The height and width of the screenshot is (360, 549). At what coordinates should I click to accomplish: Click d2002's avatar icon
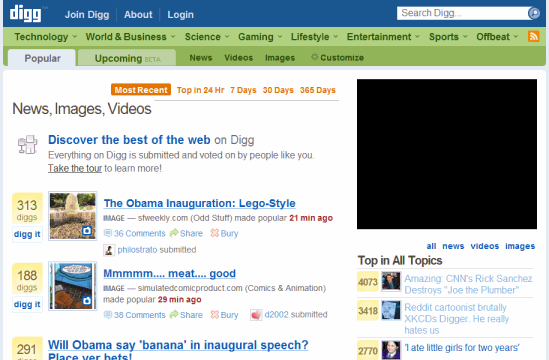coord(256,315)
